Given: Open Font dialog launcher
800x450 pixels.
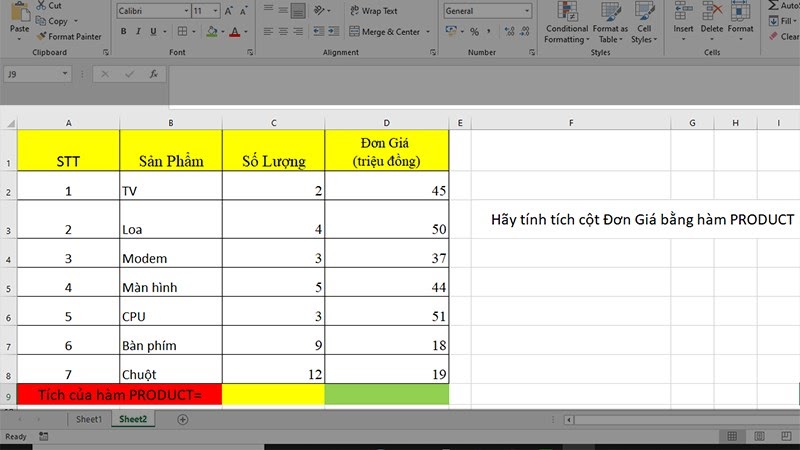Looking at the screenshot, I should 250,52.
